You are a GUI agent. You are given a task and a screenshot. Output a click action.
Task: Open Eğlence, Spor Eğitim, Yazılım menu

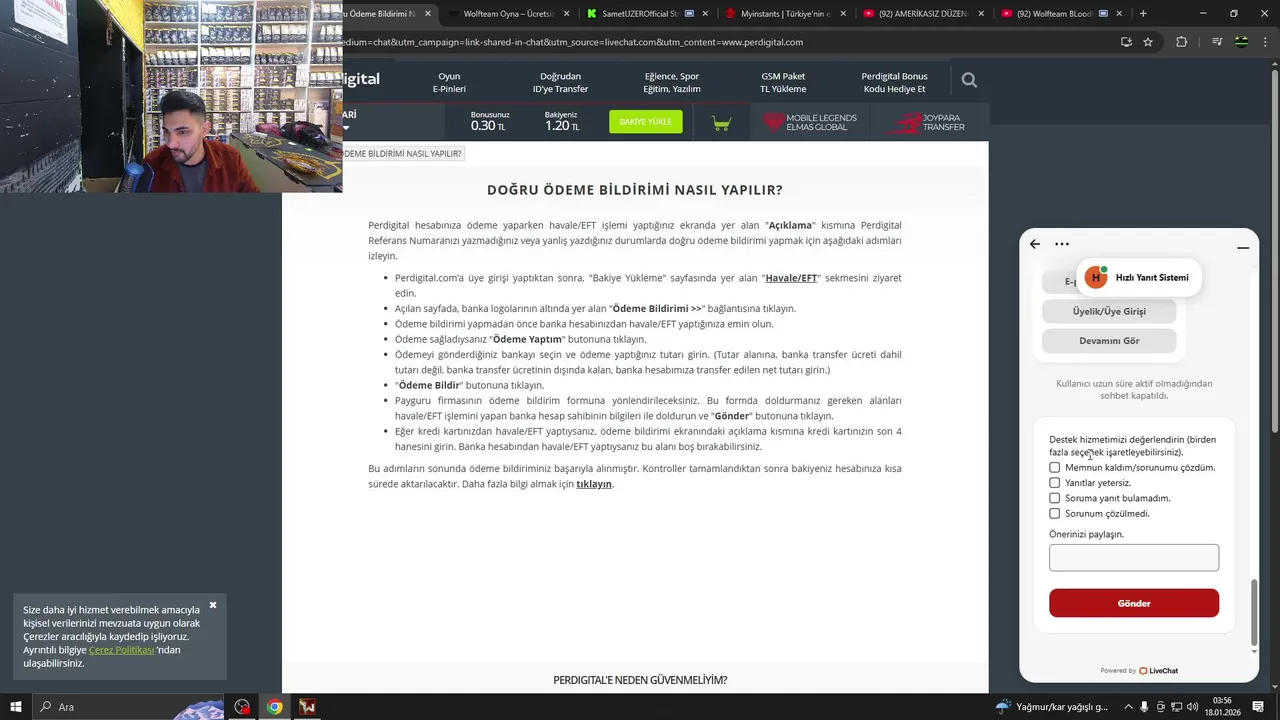click(x=672, y=82)
